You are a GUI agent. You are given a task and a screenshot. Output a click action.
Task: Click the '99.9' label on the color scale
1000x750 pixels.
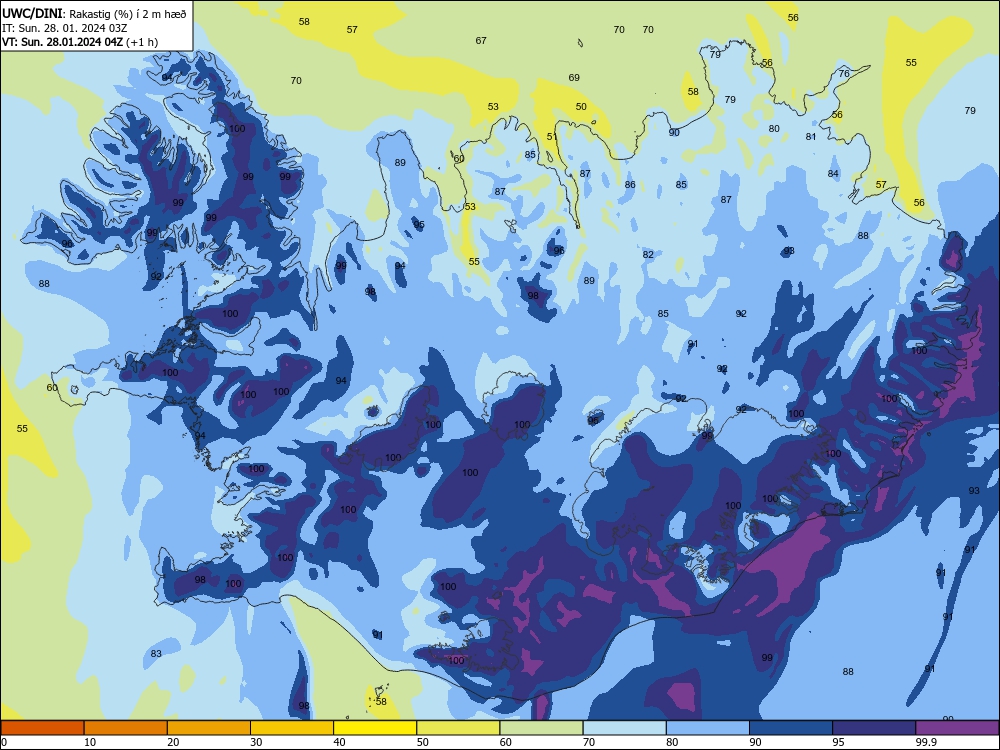point(926,742)
